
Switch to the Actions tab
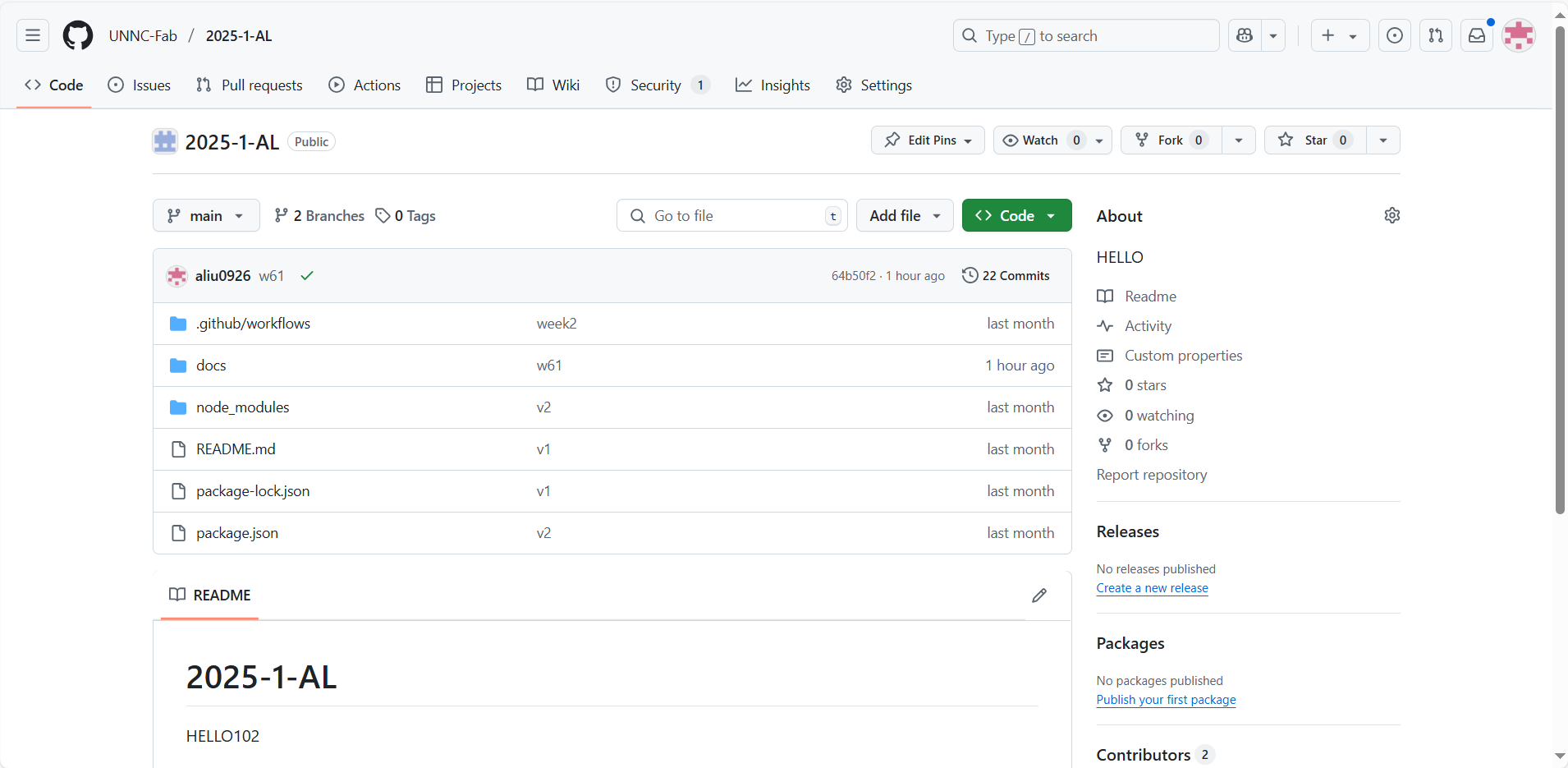[364, 85]
